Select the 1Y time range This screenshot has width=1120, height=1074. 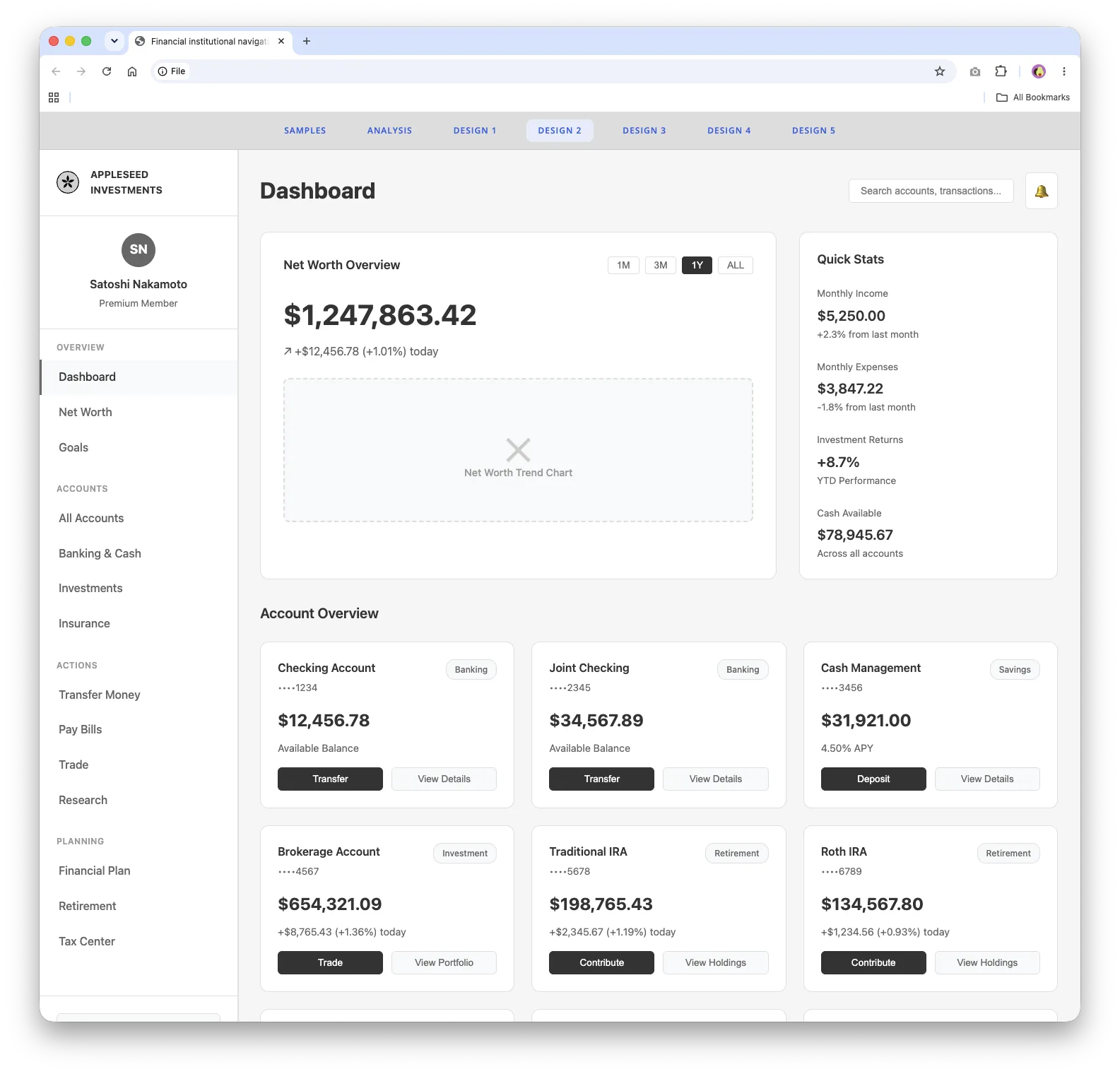[x=697, y=265]
